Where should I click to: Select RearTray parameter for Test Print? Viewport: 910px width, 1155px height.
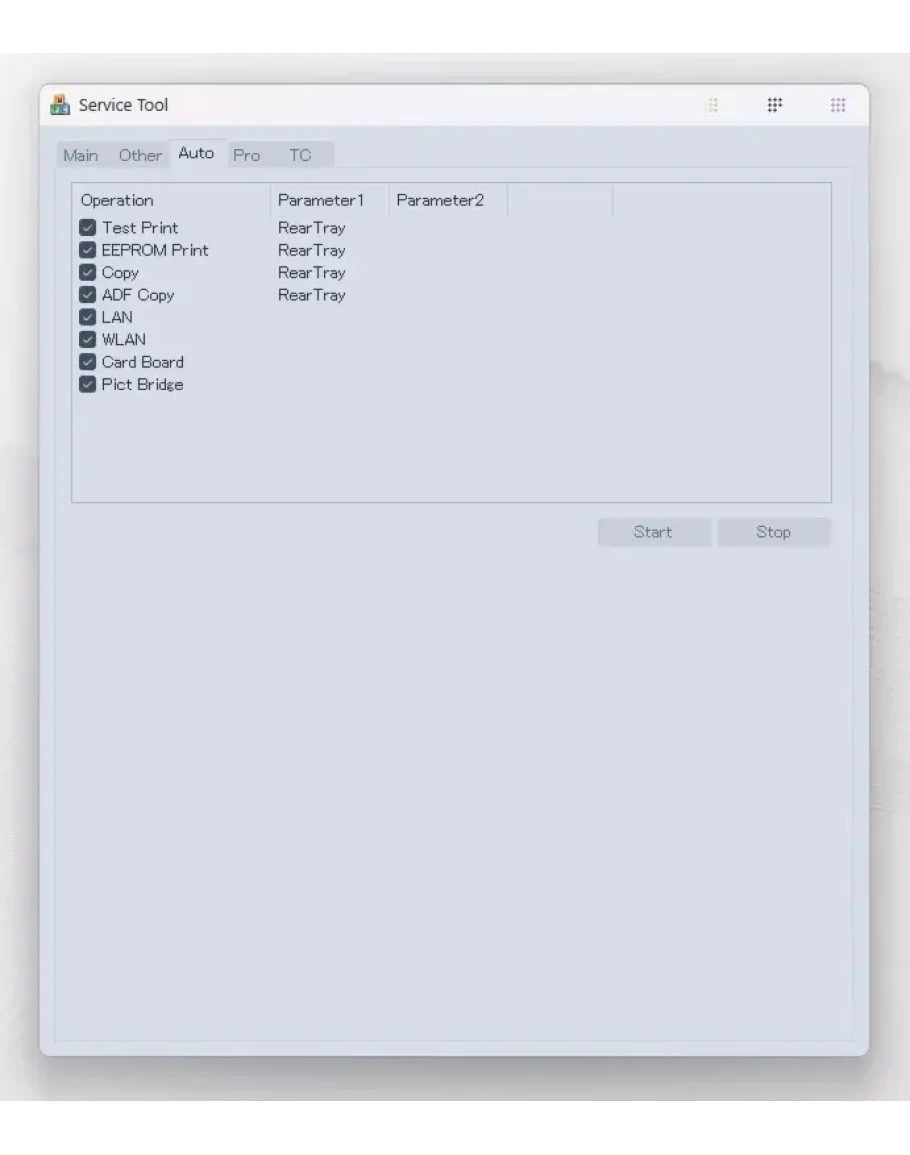(x=311, y=228)
